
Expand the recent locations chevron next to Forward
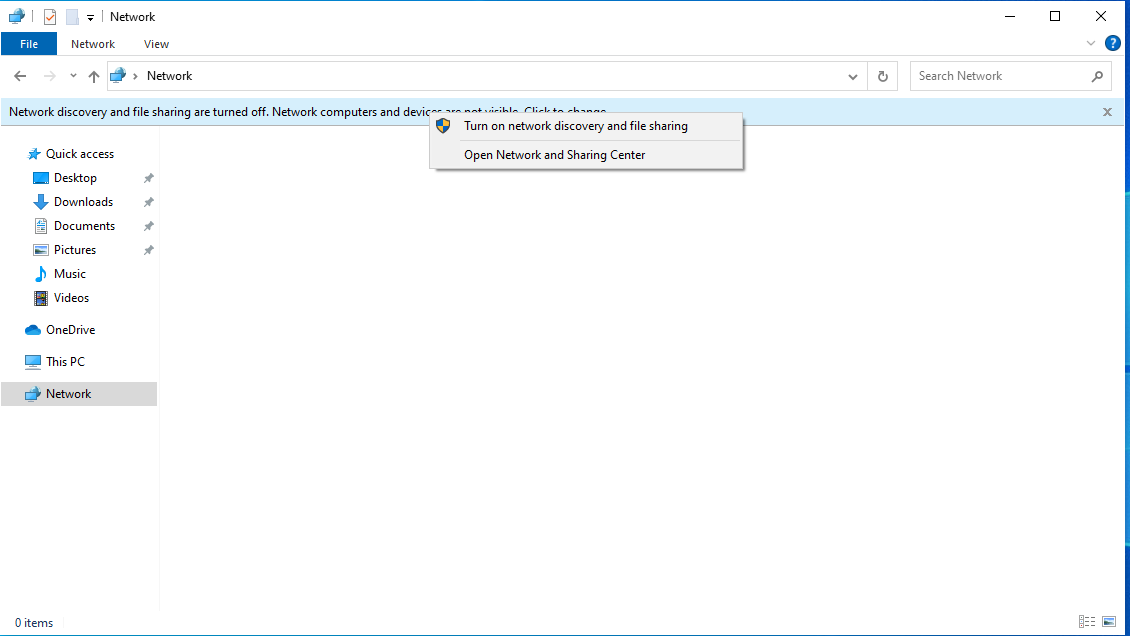(72, 75)
